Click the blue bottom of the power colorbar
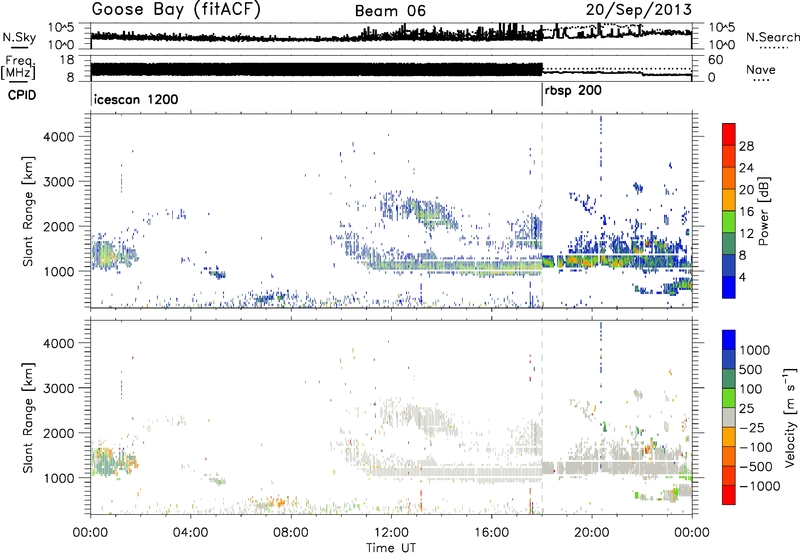The width and height of the screenshot is (800, 554). [729, 287]
